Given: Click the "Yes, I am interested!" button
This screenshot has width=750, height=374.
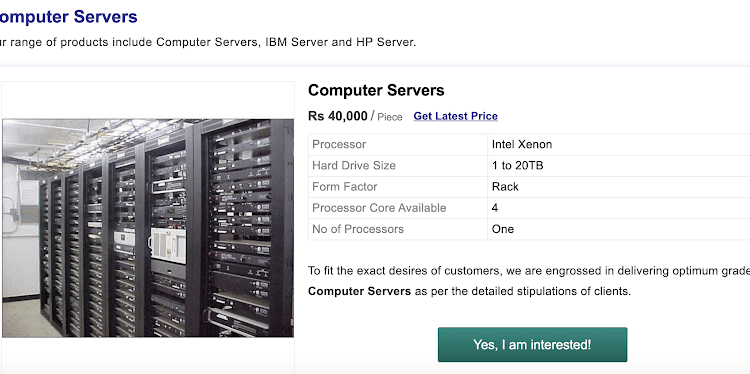Looking at the screenshot, I should [x=532, y=344].
